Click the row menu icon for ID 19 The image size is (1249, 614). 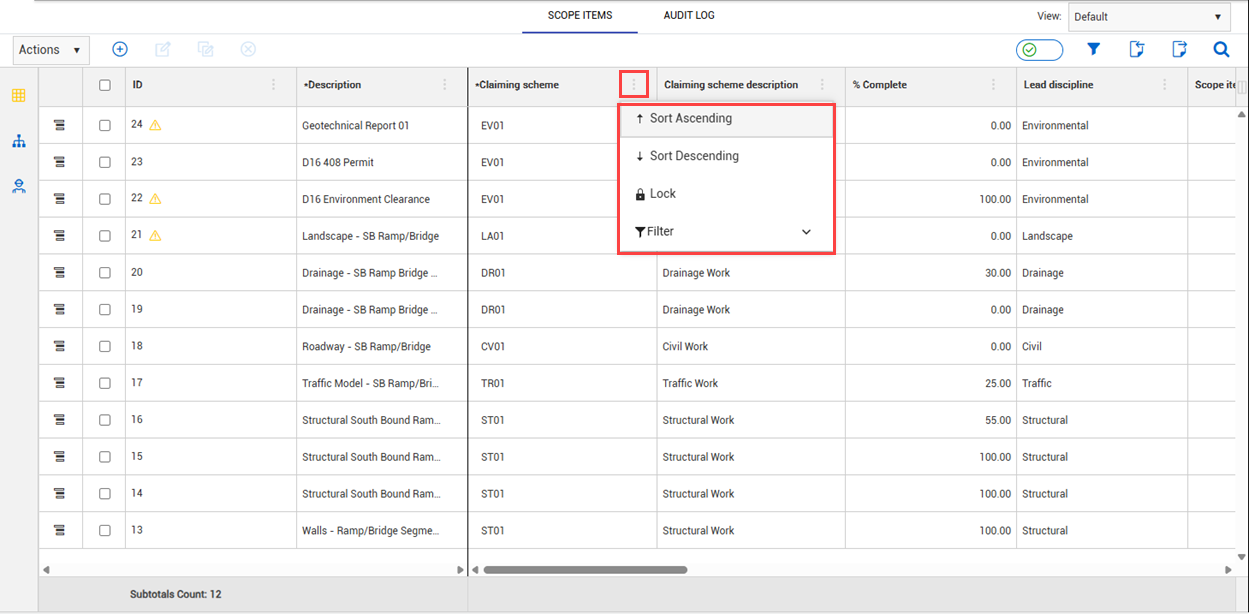click(59, 309)
